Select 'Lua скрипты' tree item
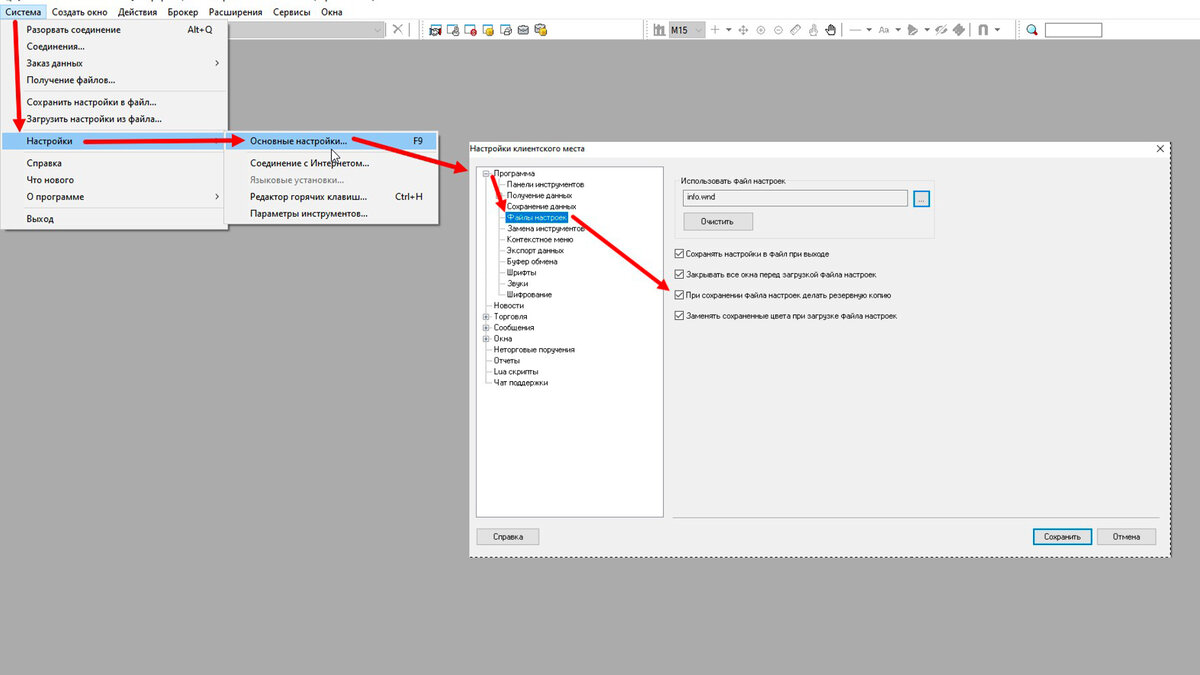Image resolution: width=1200 pixels, height=675 pixels. [x=515, y=371]
